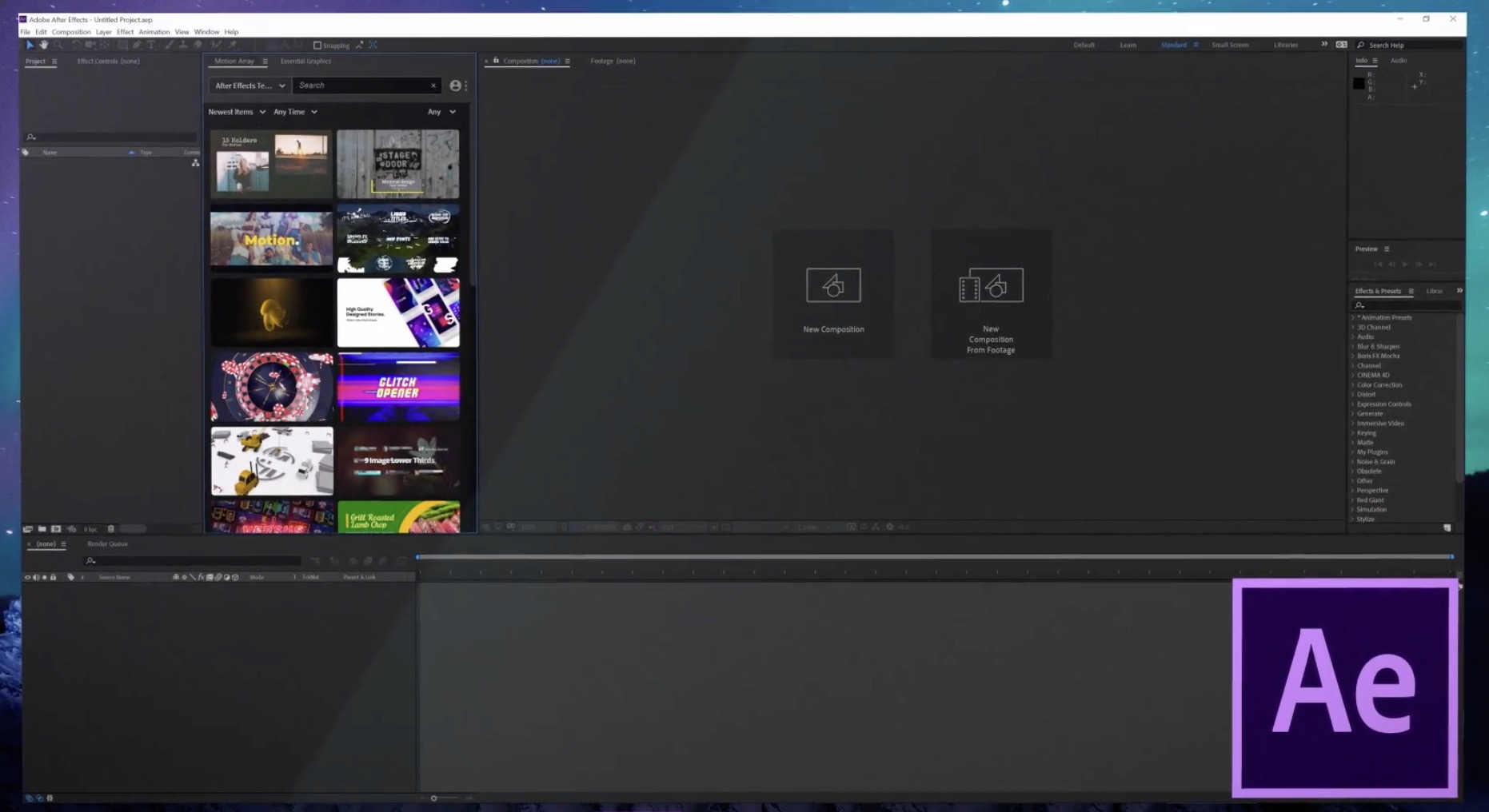Select the Roto Brush tool

tap(215, 45)
